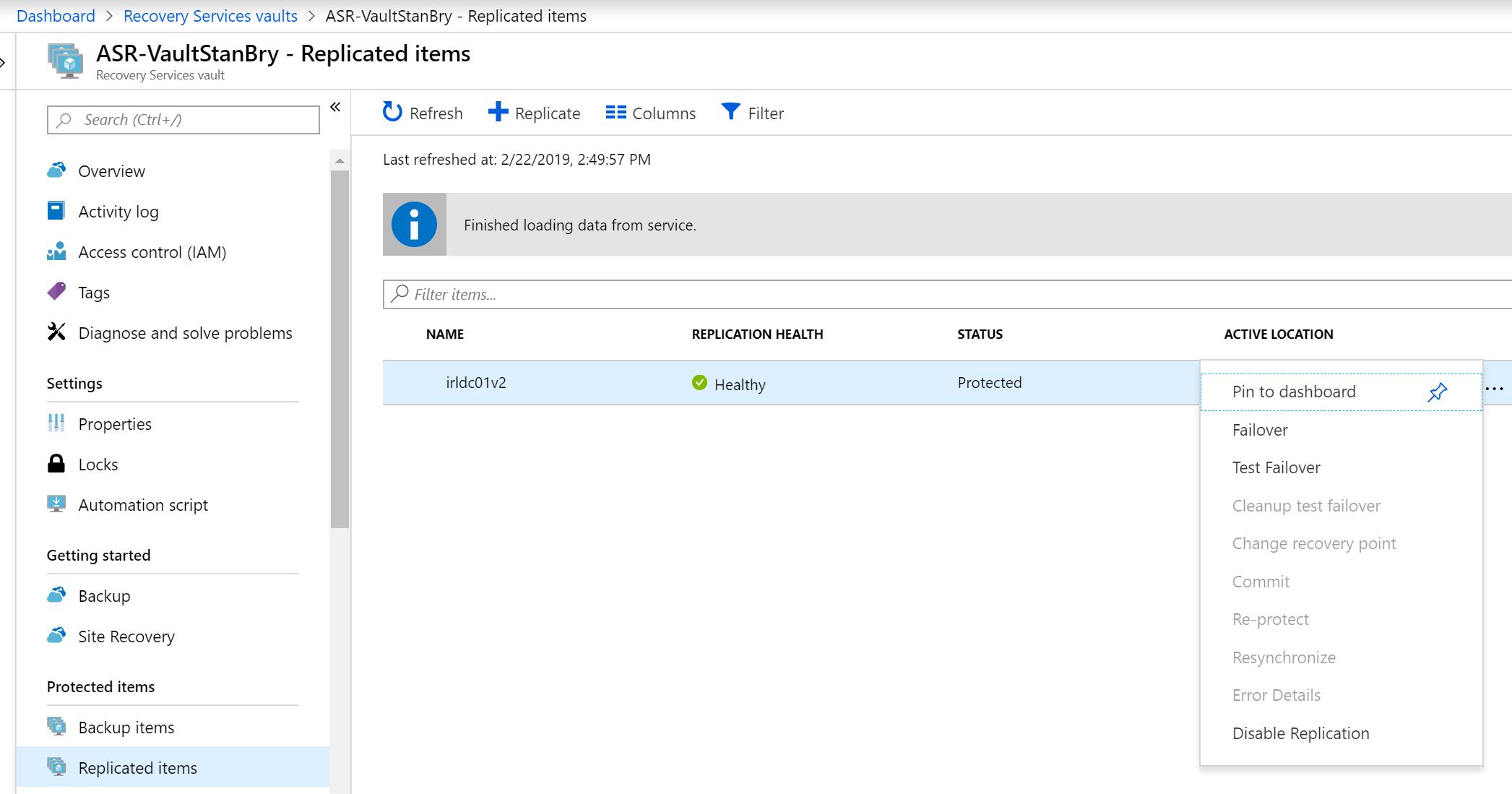
Task: Click the ACTIVE LOCATION column header
Action: [1279, 334]
